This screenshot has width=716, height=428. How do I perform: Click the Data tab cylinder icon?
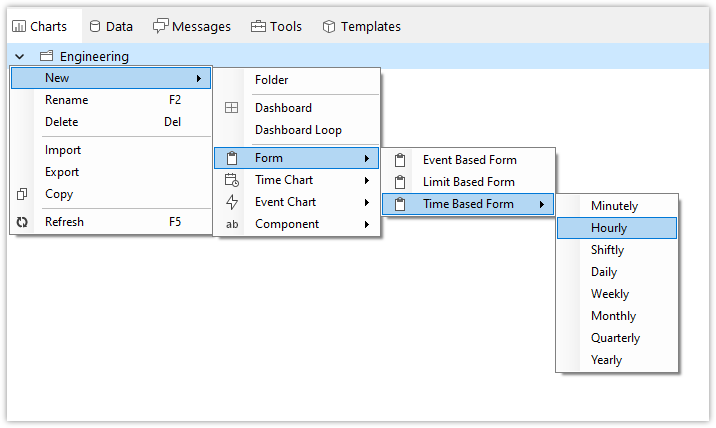pos(95,26)
